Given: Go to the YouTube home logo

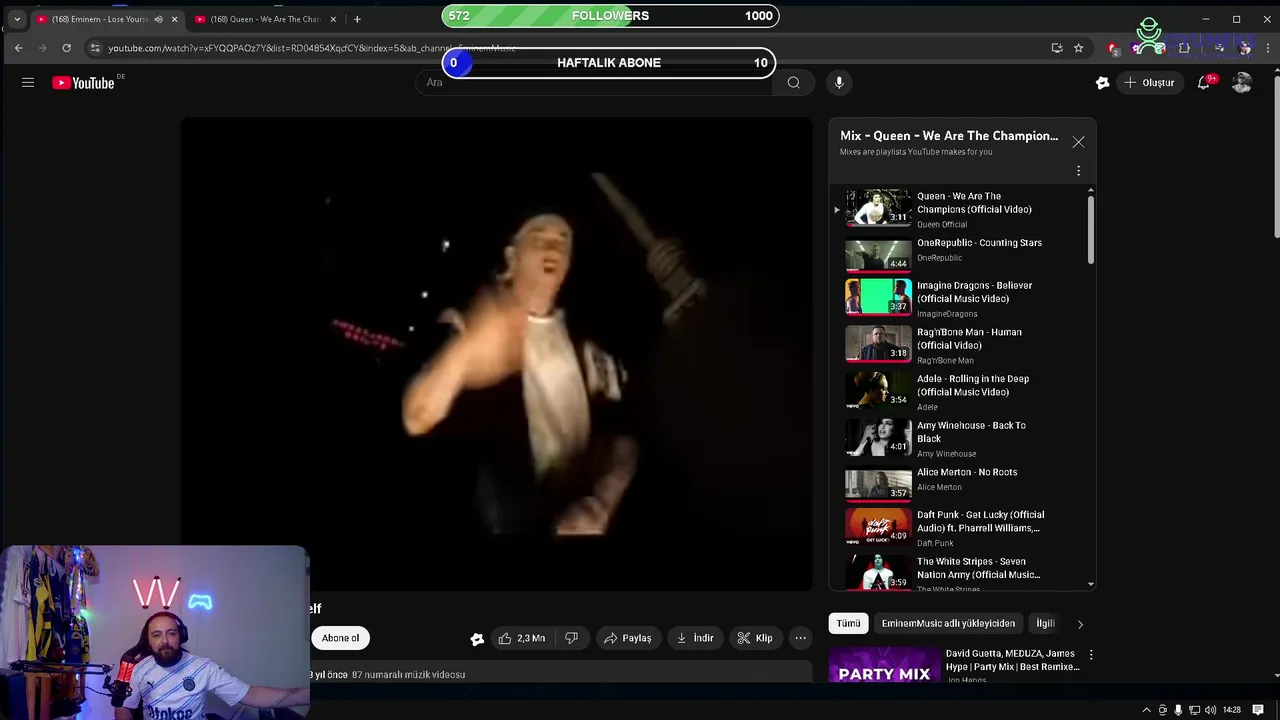Looking at the screenshot, I should click(x=83, y=83).
